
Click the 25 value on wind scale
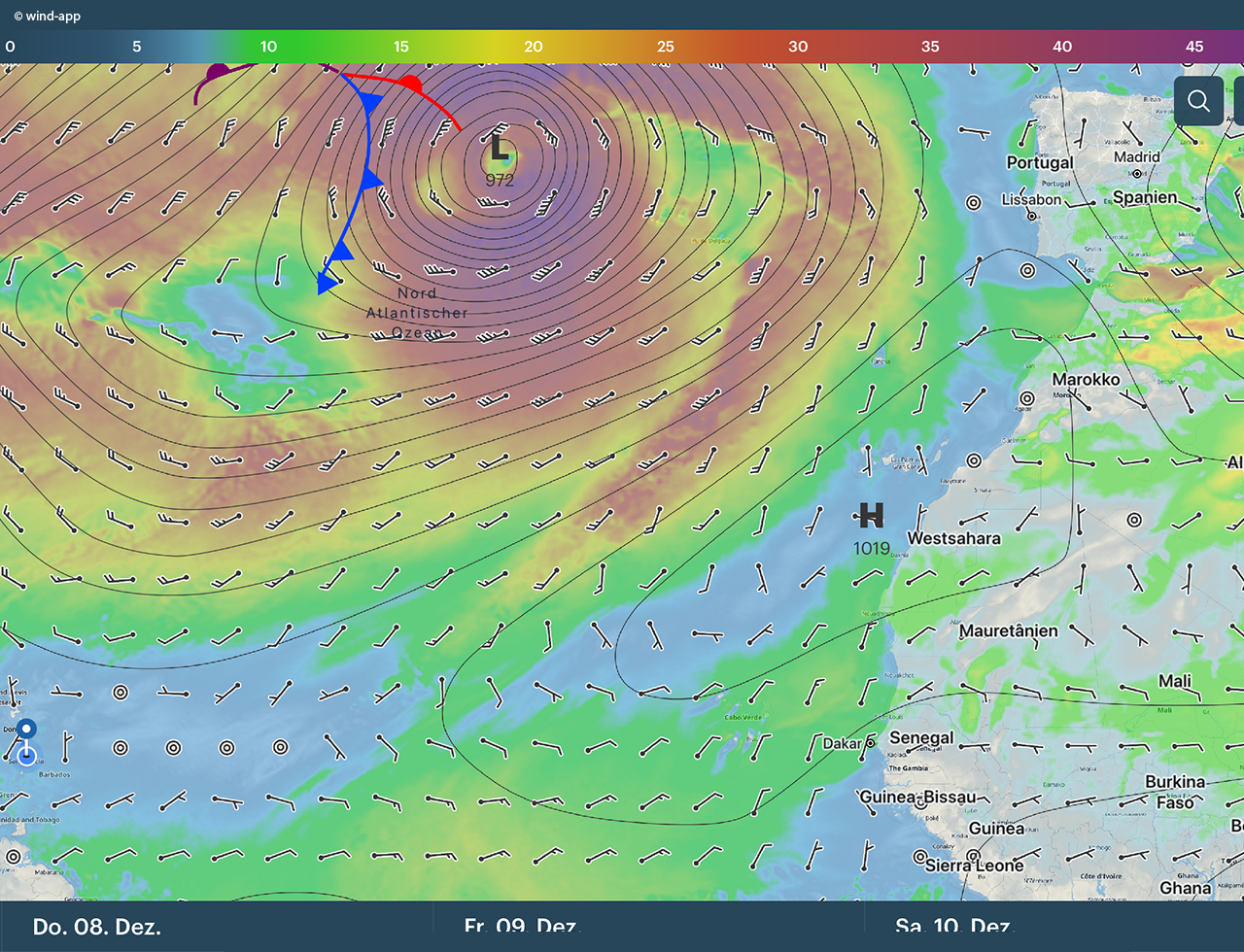click(666, 47)
